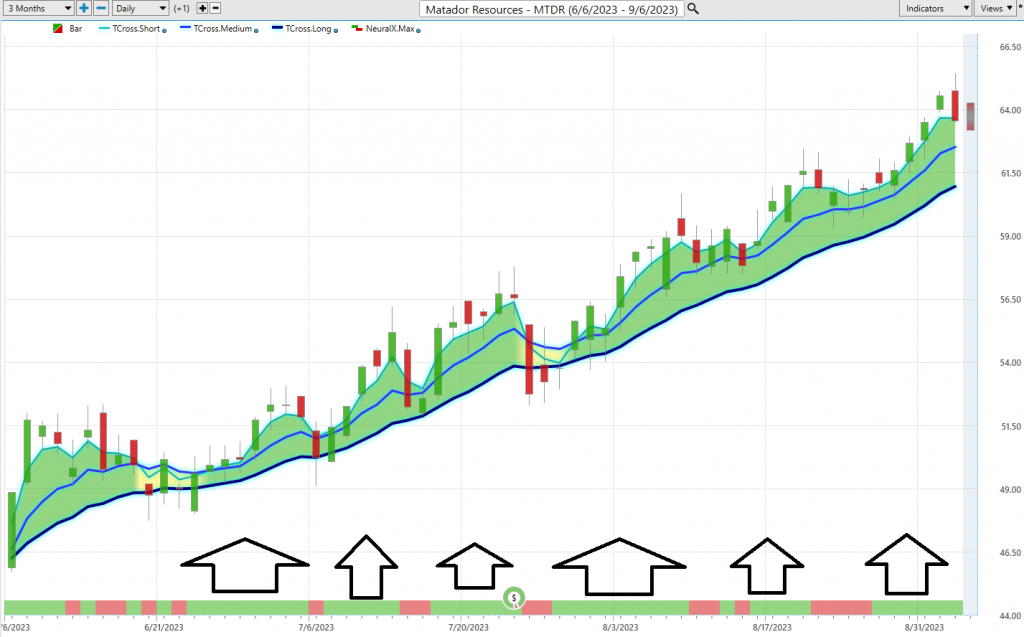
Task: Click the NeuralX.Max legend entry
Action: (x=390, y=29)
